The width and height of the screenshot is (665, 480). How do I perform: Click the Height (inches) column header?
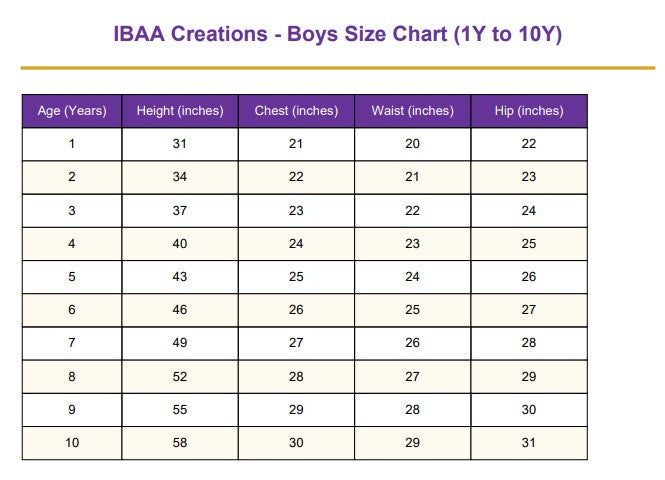point(180,111)
